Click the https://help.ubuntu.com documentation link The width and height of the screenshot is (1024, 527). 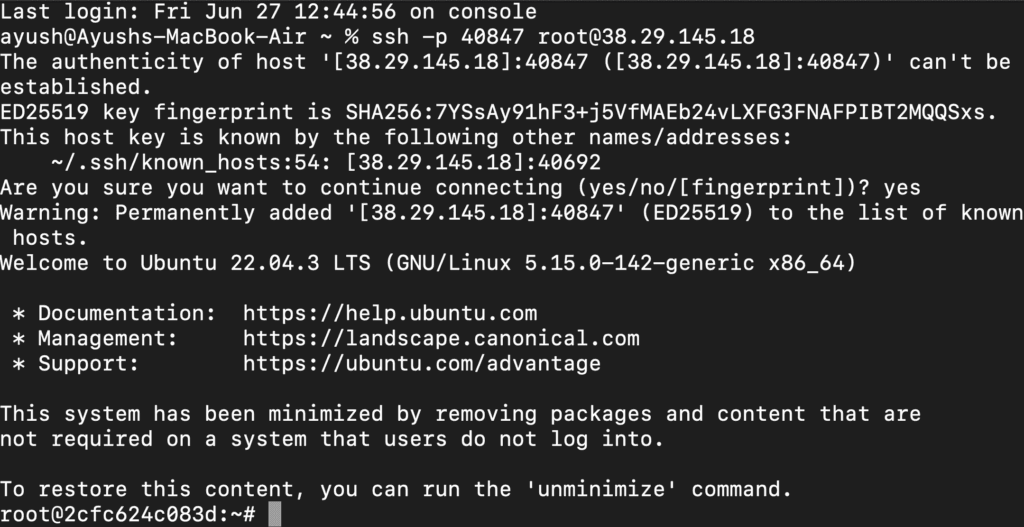pos(390,313)
